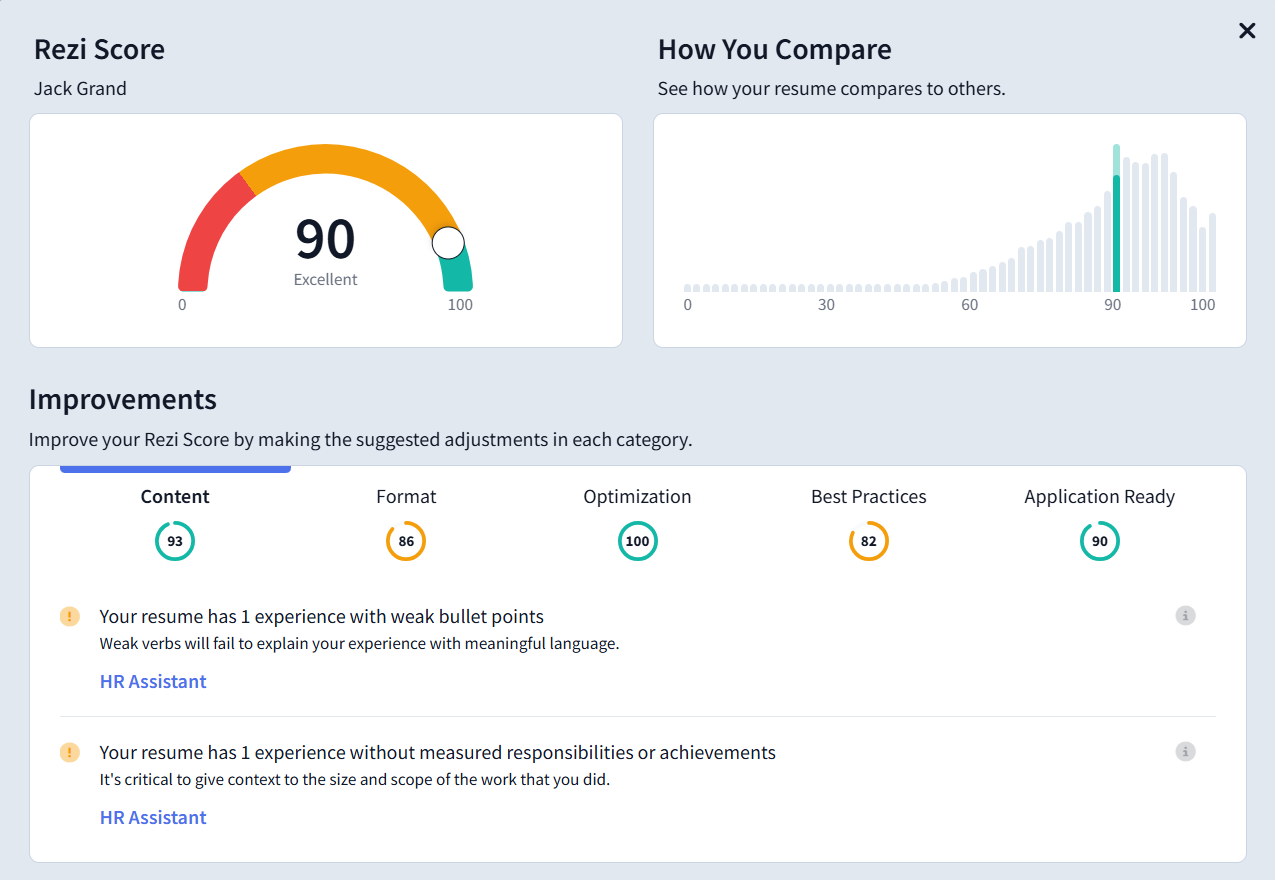Open the Best Practices tab
1275x880 pixels.
[x=868, y=496]
